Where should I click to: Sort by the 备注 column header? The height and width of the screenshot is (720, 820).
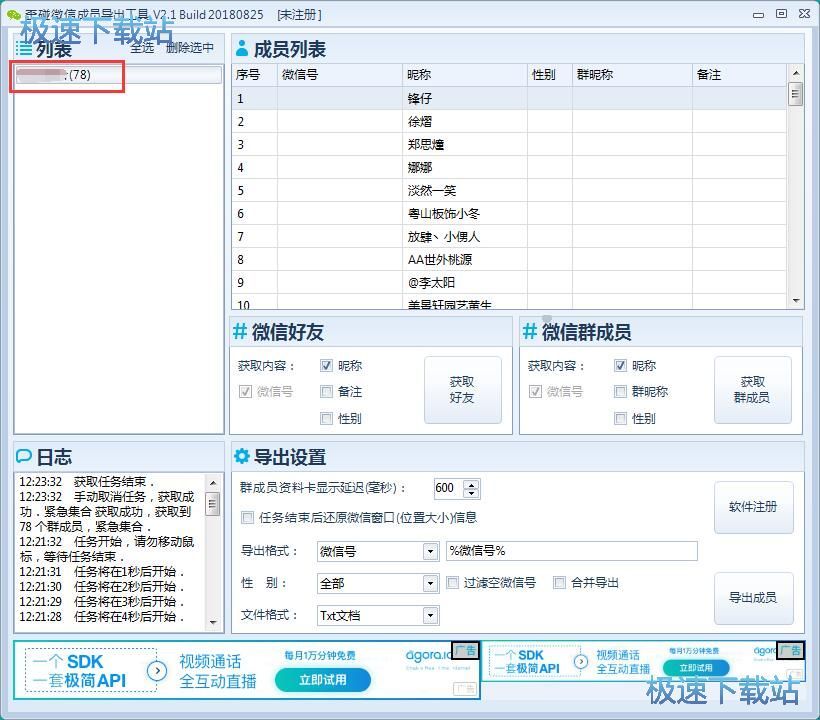click(x=739, y=75)
